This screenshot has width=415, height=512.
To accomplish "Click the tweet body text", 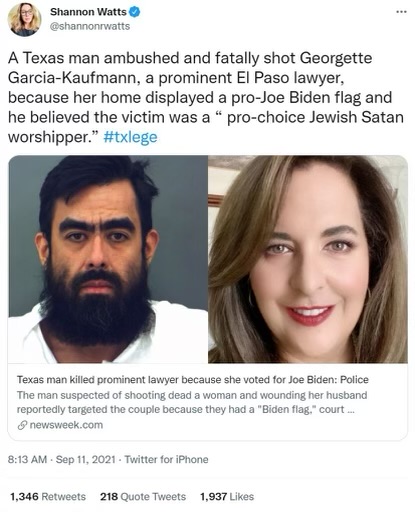I will point(206,97).
